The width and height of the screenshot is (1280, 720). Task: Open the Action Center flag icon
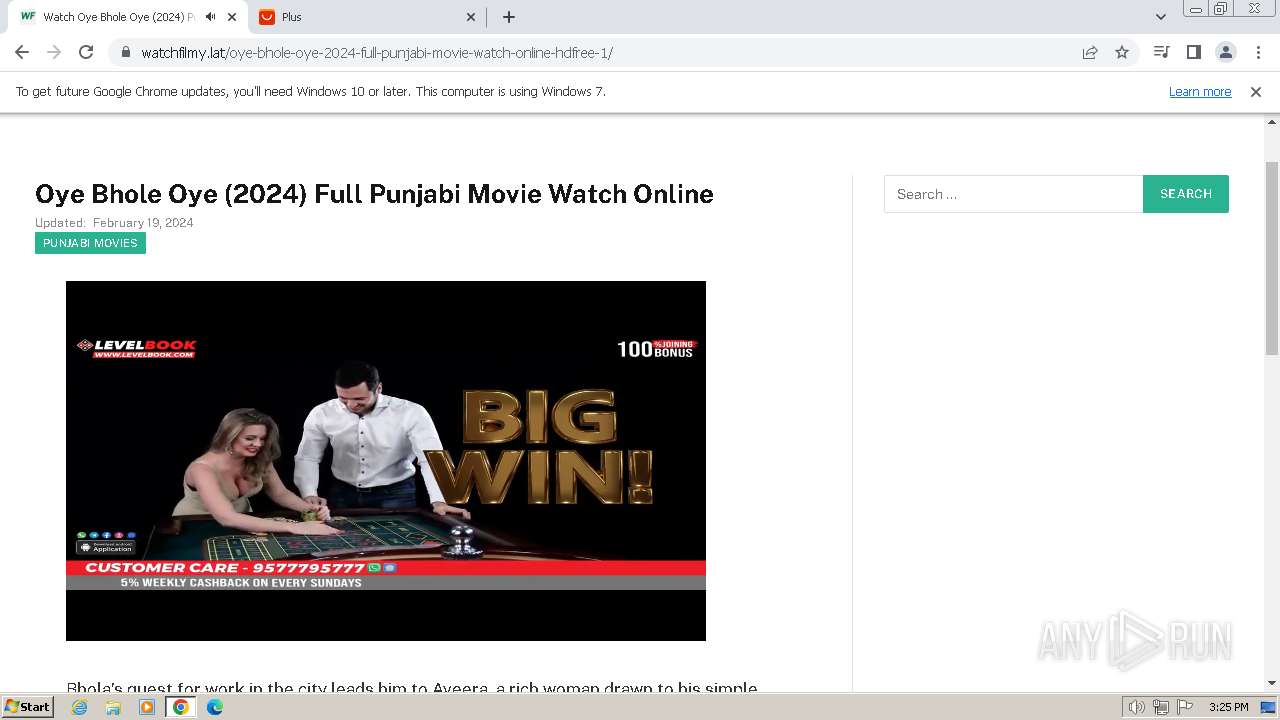coord(1184,707)
